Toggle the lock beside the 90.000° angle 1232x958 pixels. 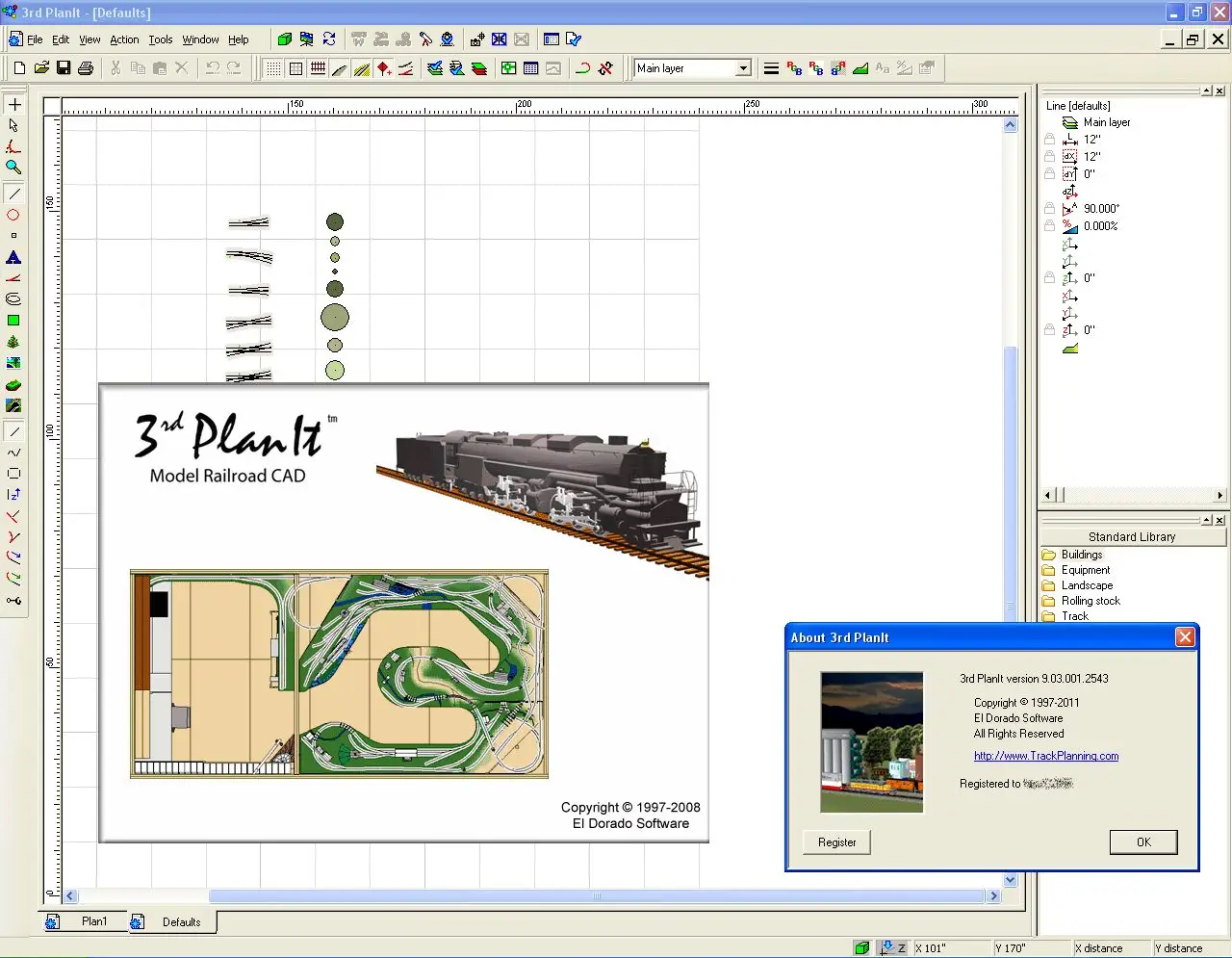(x=1050, y=208)
